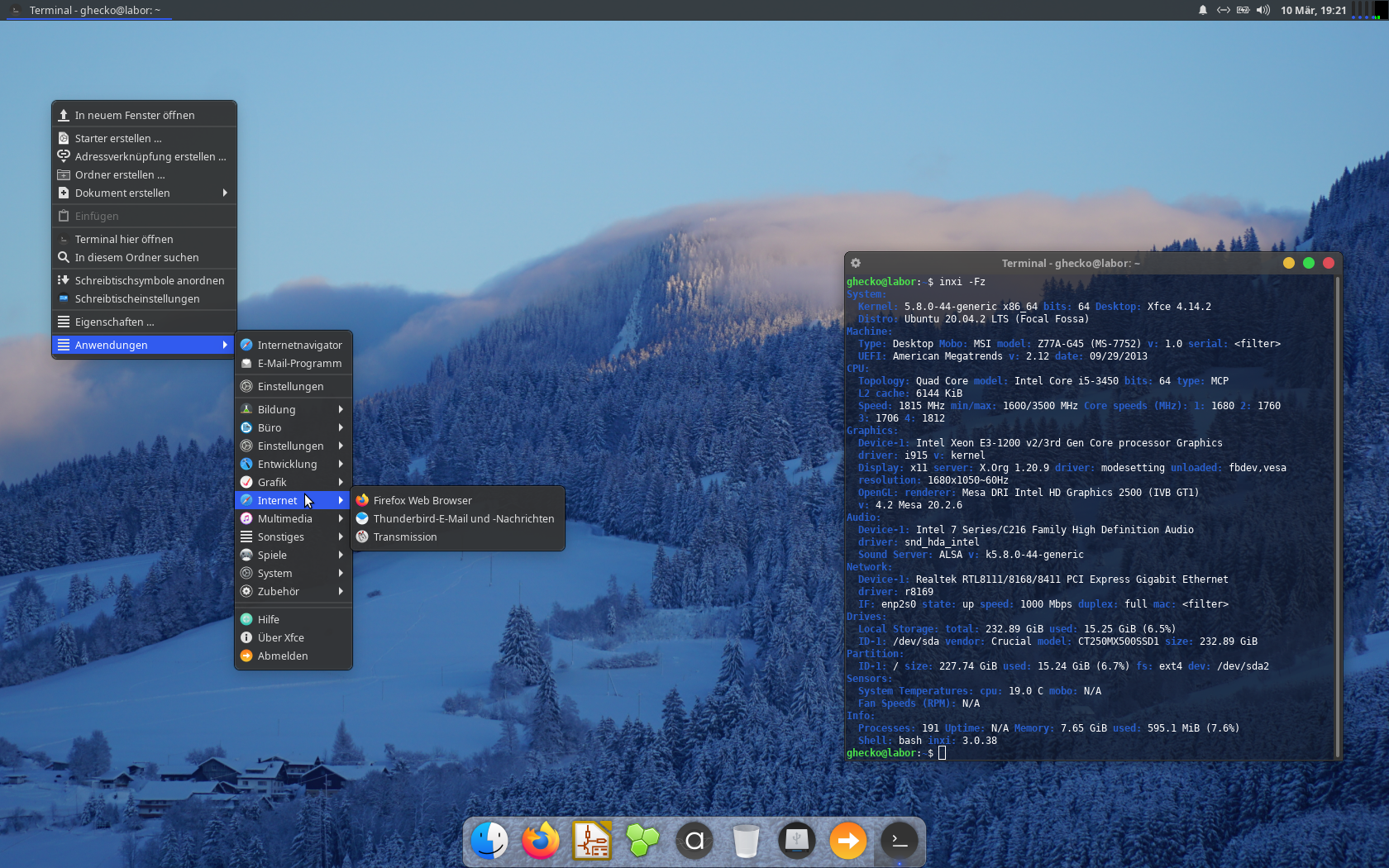
Task: Click the terminal window's vertical scrollbar
Action: [1338, 517]
